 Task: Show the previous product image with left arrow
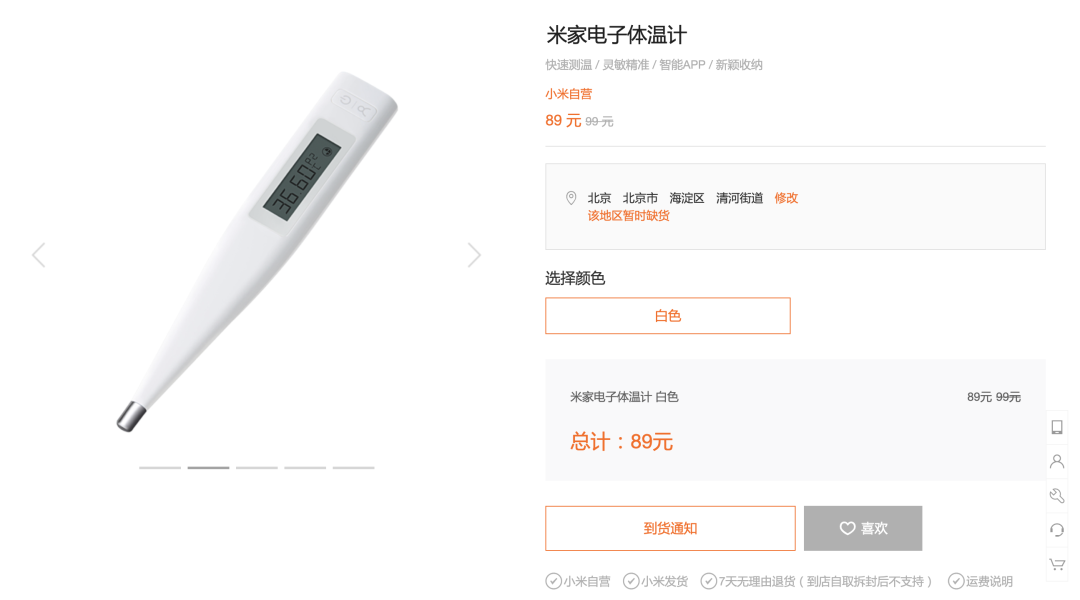[39, 255]
